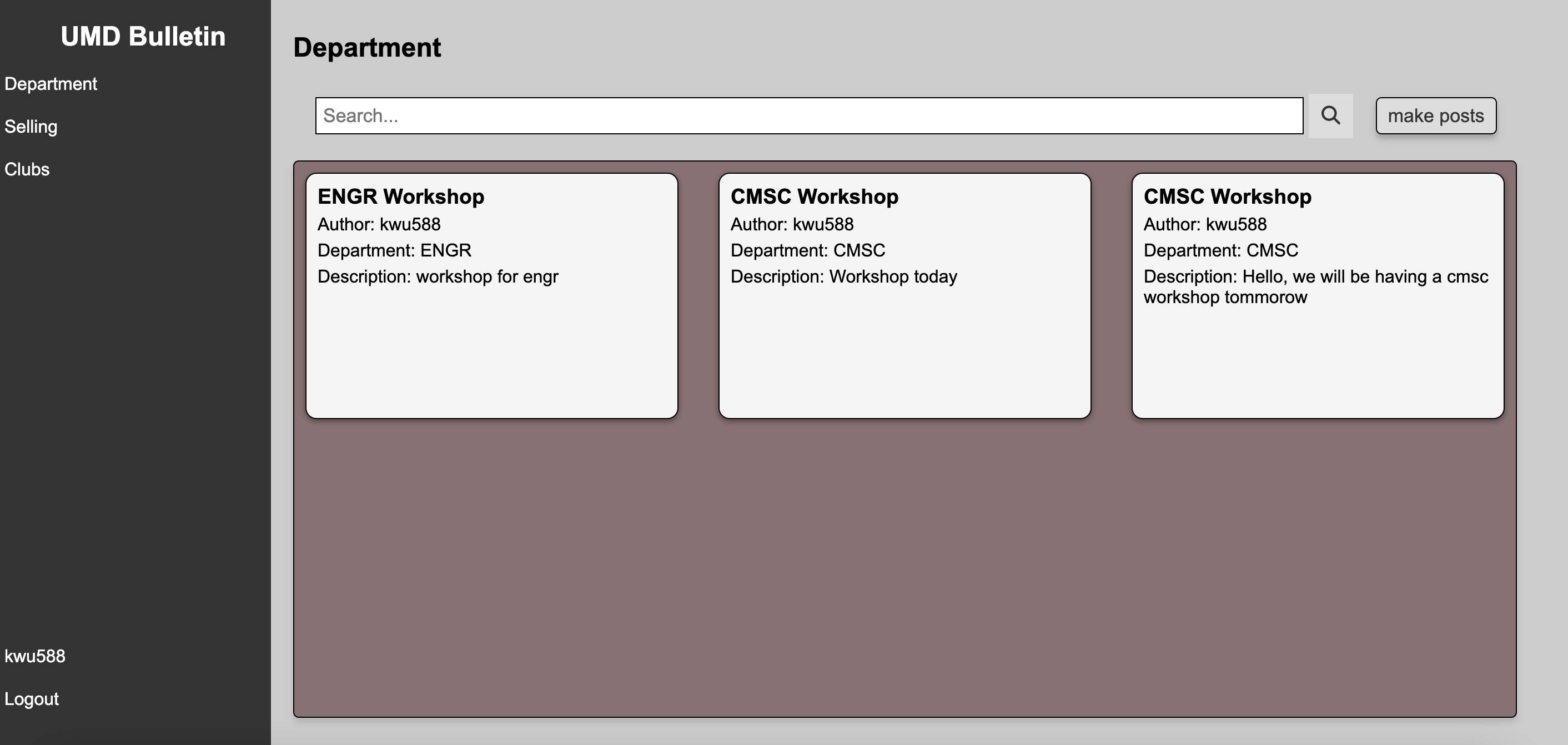Click the magnifying glass search icon

click(1330, 115)
